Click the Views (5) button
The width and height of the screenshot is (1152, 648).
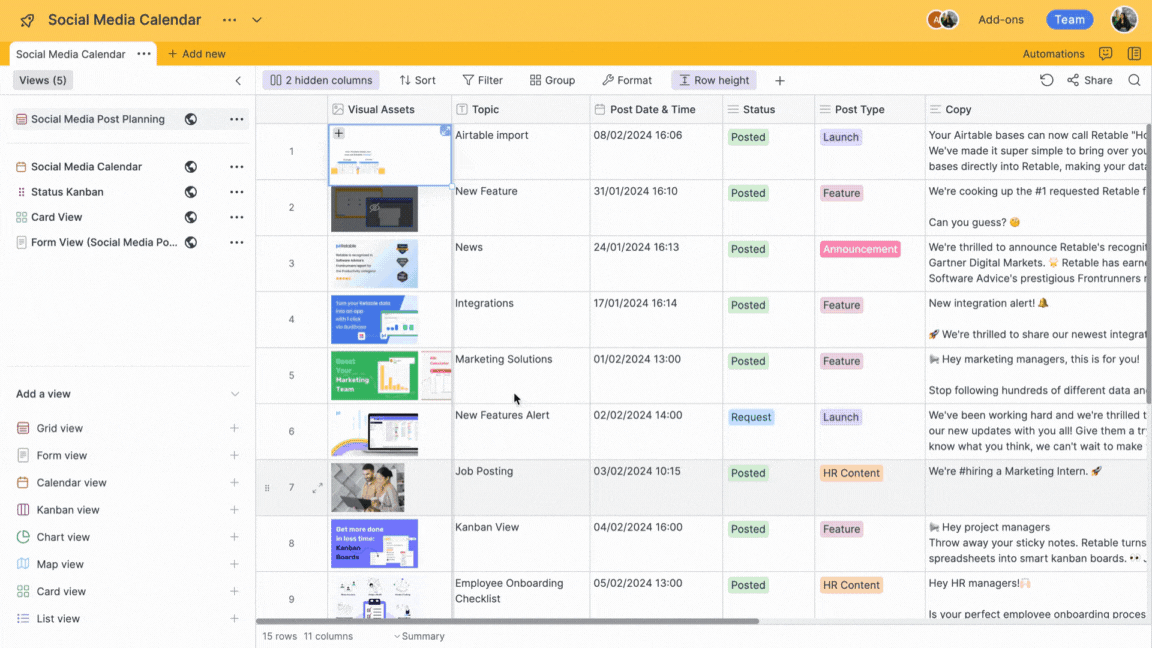(x=43, y=80)
